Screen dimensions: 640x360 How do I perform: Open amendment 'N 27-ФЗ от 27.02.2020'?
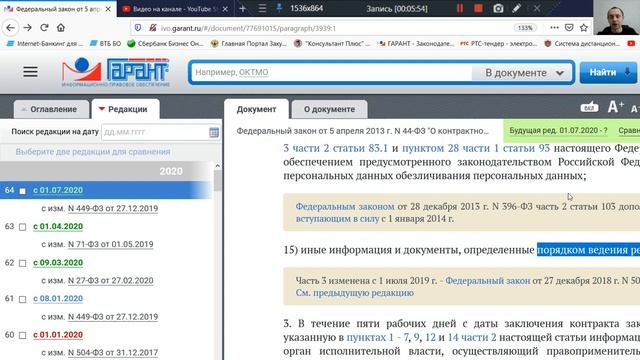click(x=111, y=280)
